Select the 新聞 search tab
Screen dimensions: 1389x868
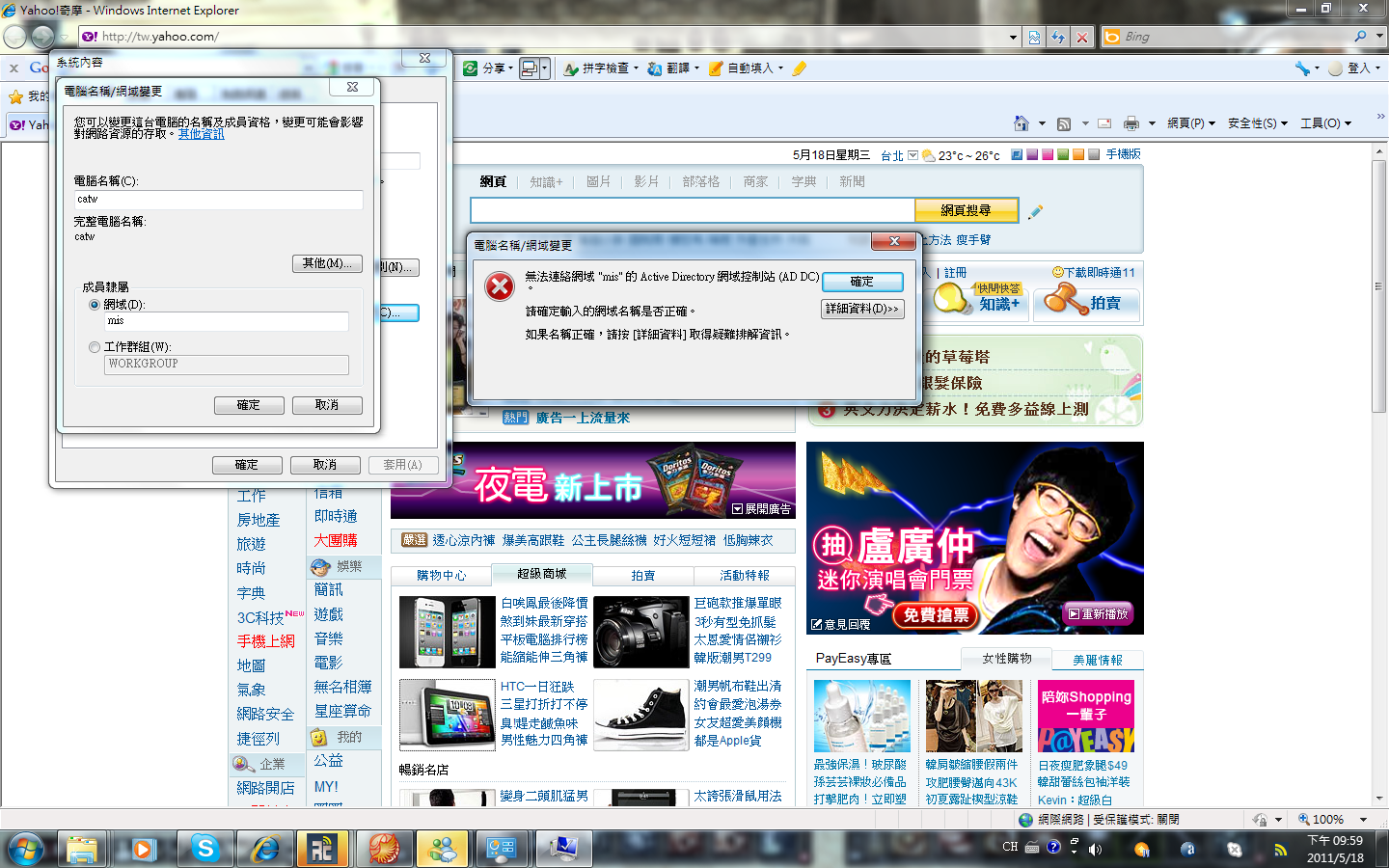point(852,181)
